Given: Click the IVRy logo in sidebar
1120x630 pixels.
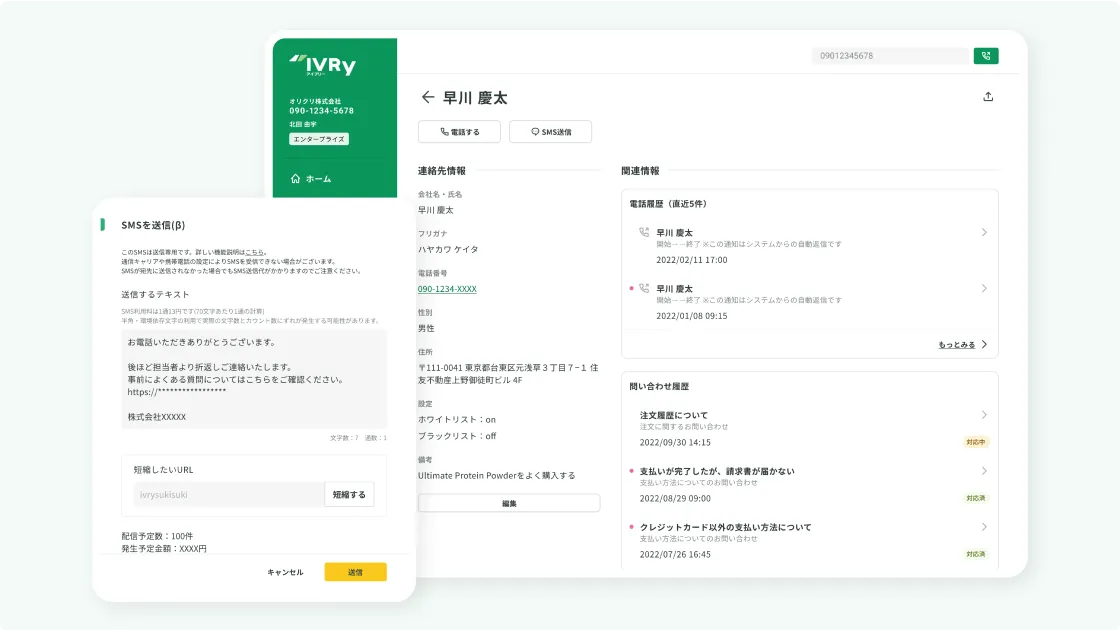Looking at the screenshot, I should tap(322, 66).
